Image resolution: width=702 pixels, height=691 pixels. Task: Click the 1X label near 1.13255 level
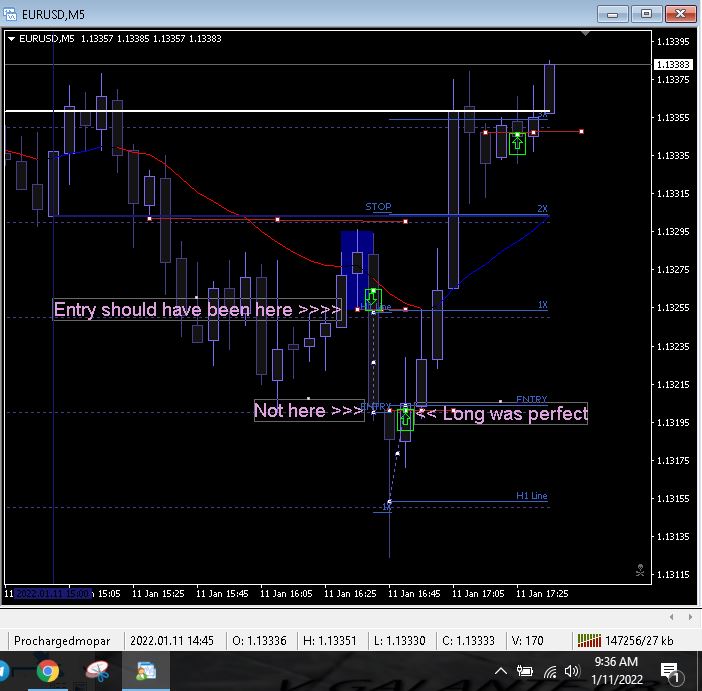coord(543,305)
